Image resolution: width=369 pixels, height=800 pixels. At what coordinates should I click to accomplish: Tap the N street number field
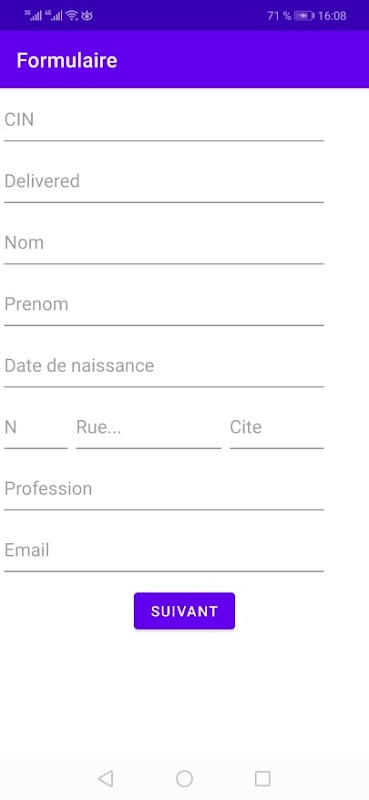(x=36, y=428)
